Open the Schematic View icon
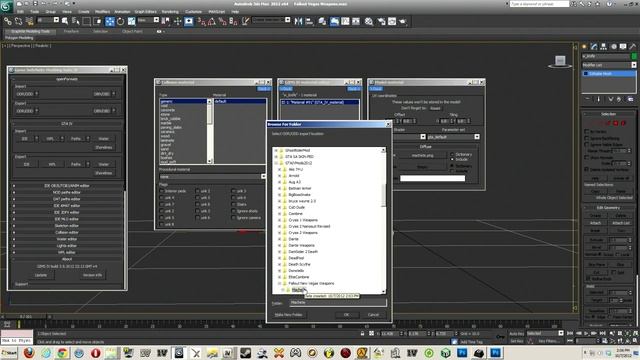This screenshot has height=360, width=640. click(x=356, y=22)
